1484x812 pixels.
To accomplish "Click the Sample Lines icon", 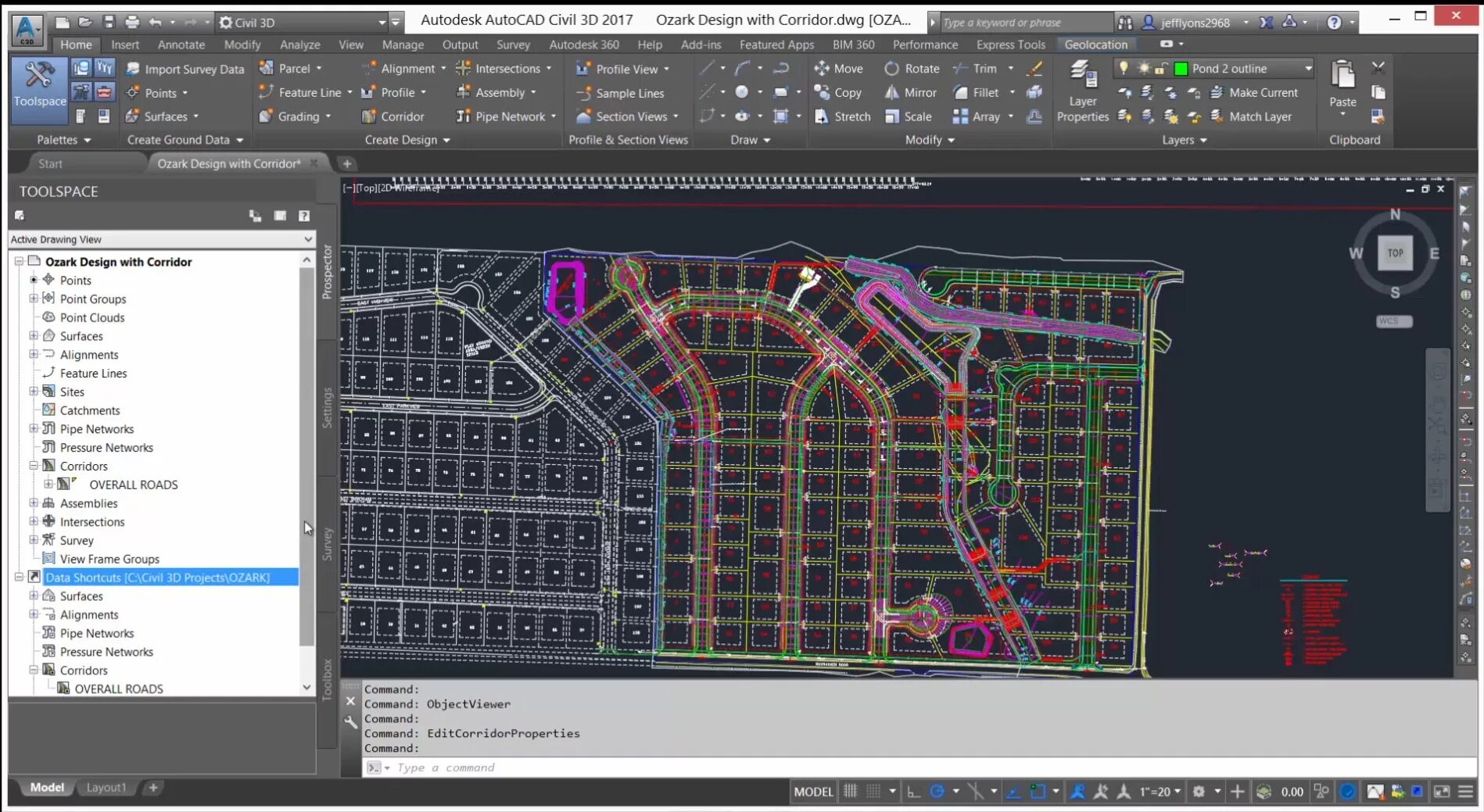I will [583, 93].
